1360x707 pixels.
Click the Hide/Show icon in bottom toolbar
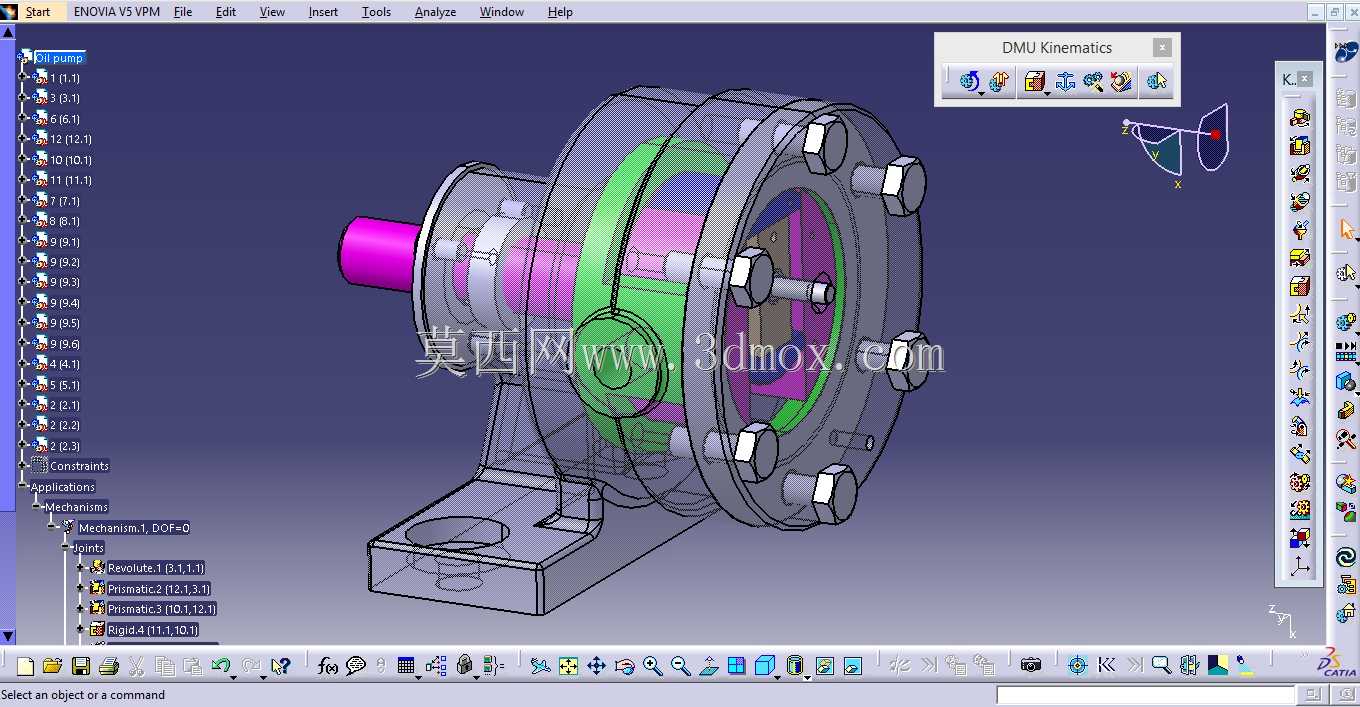pos(824,666)
